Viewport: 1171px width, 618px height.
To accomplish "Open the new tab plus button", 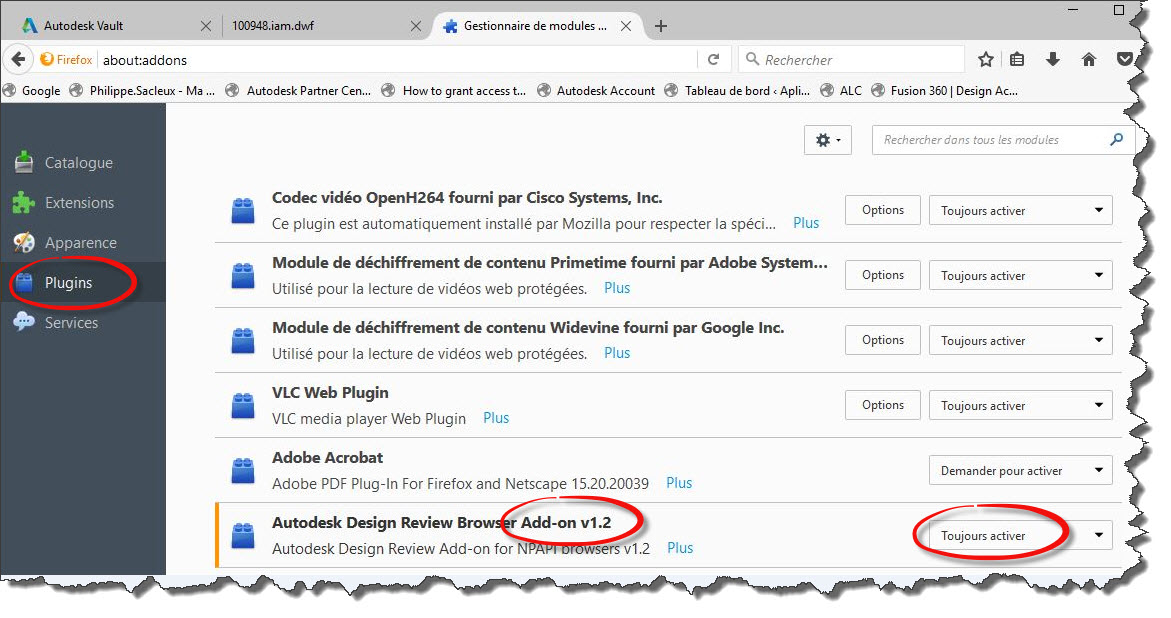I will pos(661,26).
